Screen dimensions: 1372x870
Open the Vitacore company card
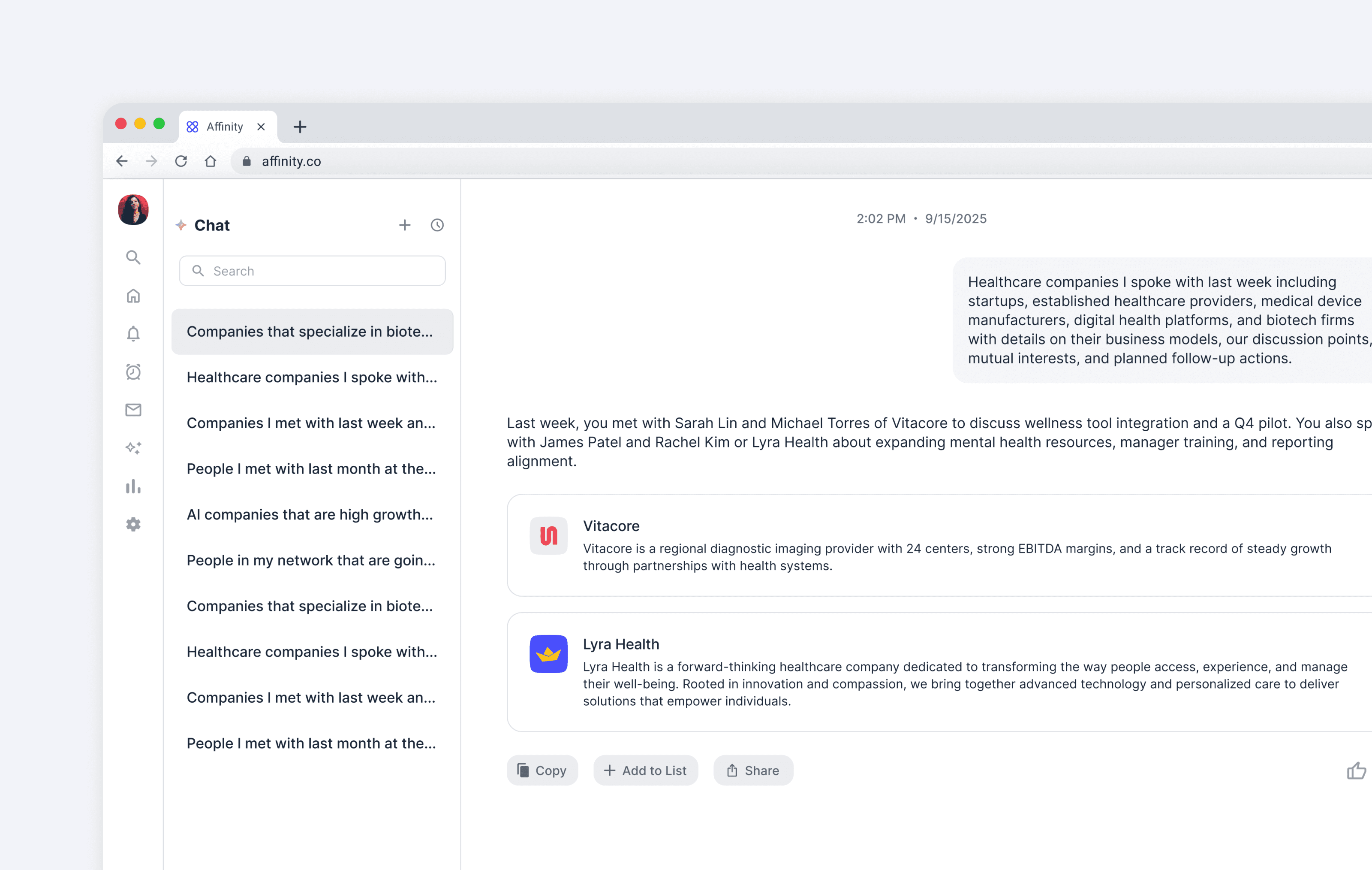coord(934,545)
